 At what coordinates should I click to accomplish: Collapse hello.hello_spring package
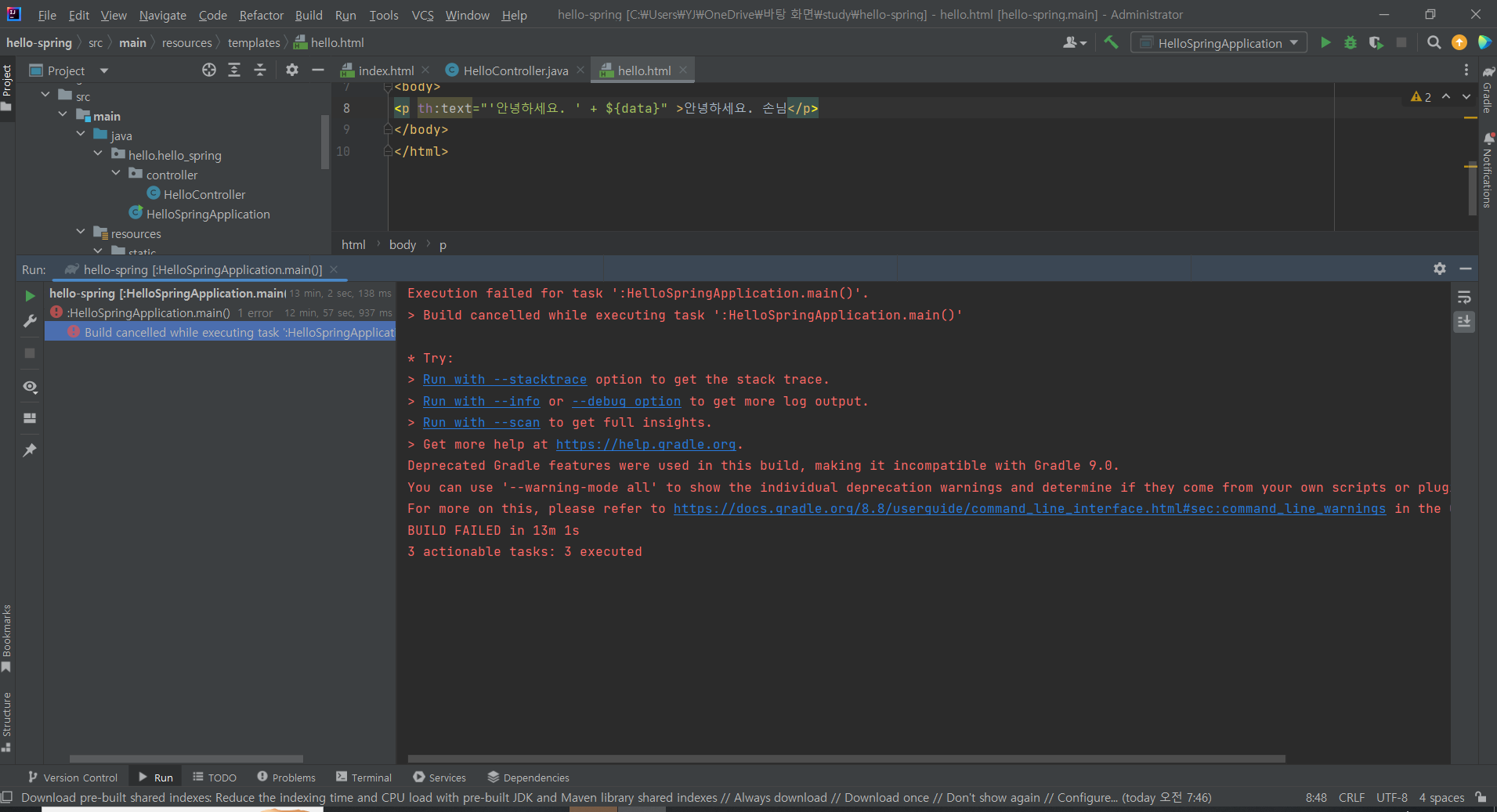(98, 153)
